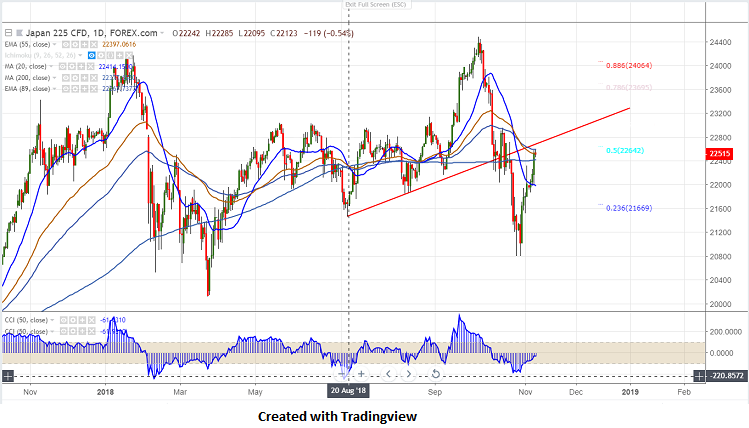The height and width of the screenshot is (428, 749).
Task: Click the 20 Aug '18 date marker
Action: [348, 391]
